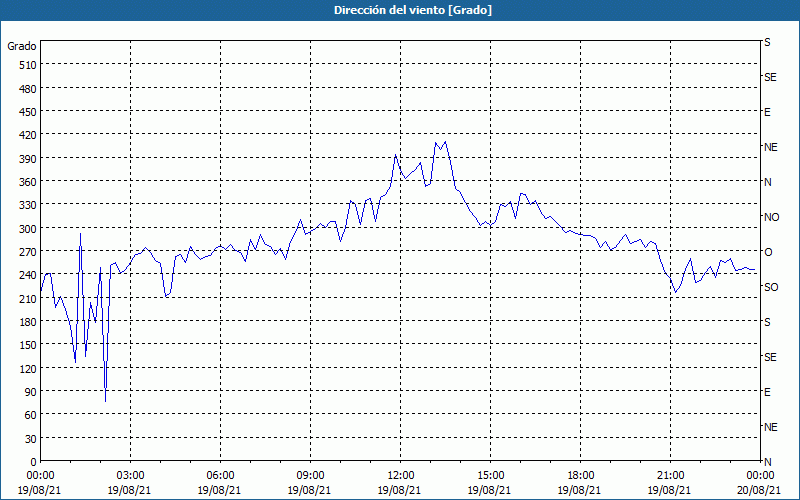Screen dimensions: 800x500
Task: Click the 330 degree axis label
Action: [x=29, y=205]
